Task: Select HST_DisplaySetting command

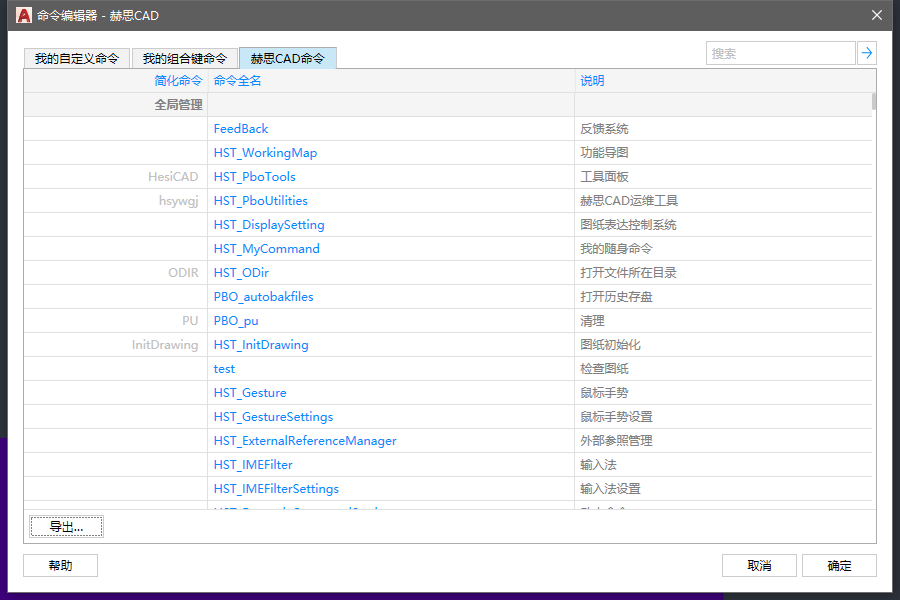Action: (269, 225)
